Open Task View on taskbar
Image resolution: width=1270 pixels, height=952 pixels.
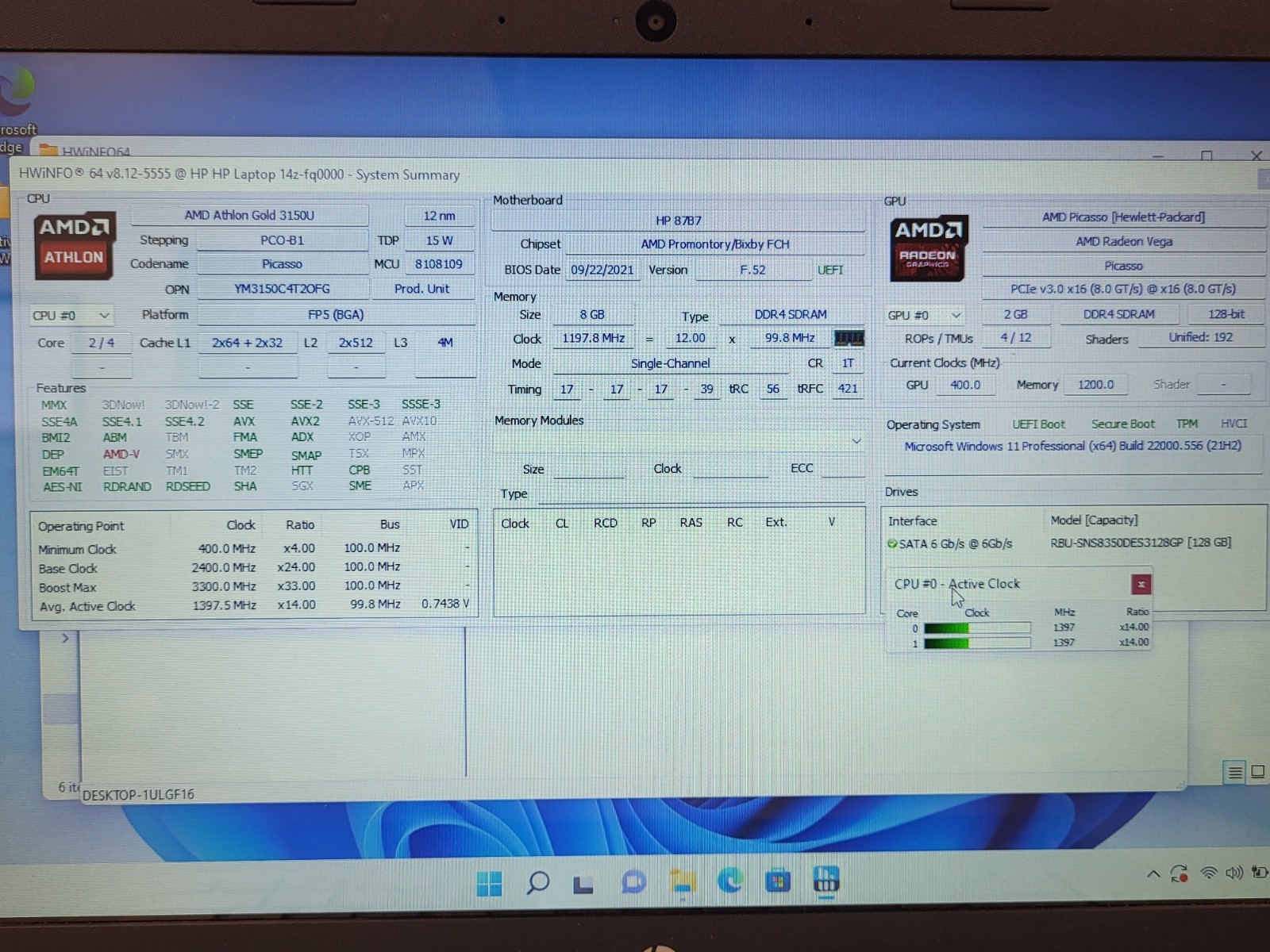583,883
